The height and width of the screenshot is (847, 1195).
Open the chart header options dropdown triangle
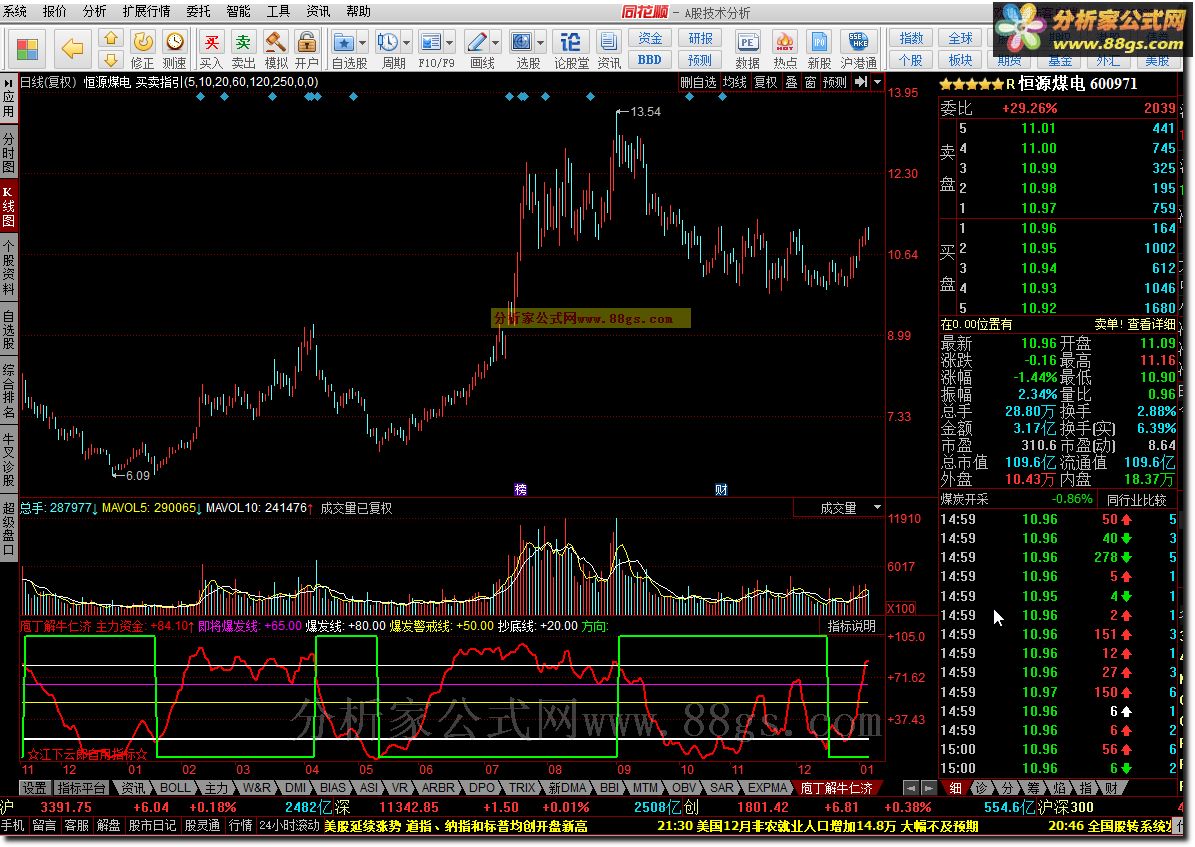877,82
